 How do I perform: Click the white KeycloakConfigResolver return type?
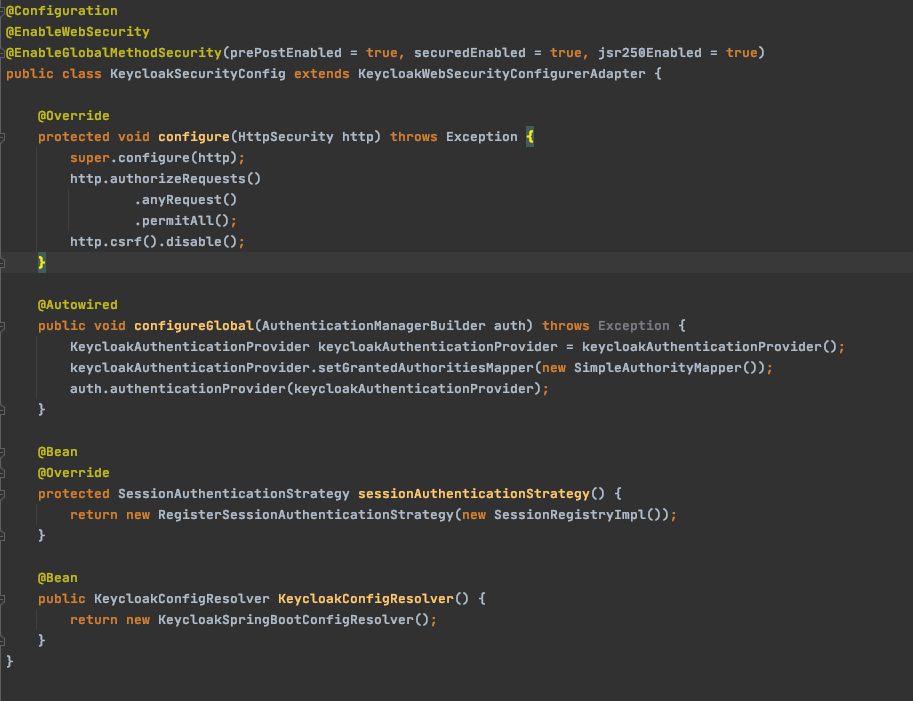[x=182, y=599]
